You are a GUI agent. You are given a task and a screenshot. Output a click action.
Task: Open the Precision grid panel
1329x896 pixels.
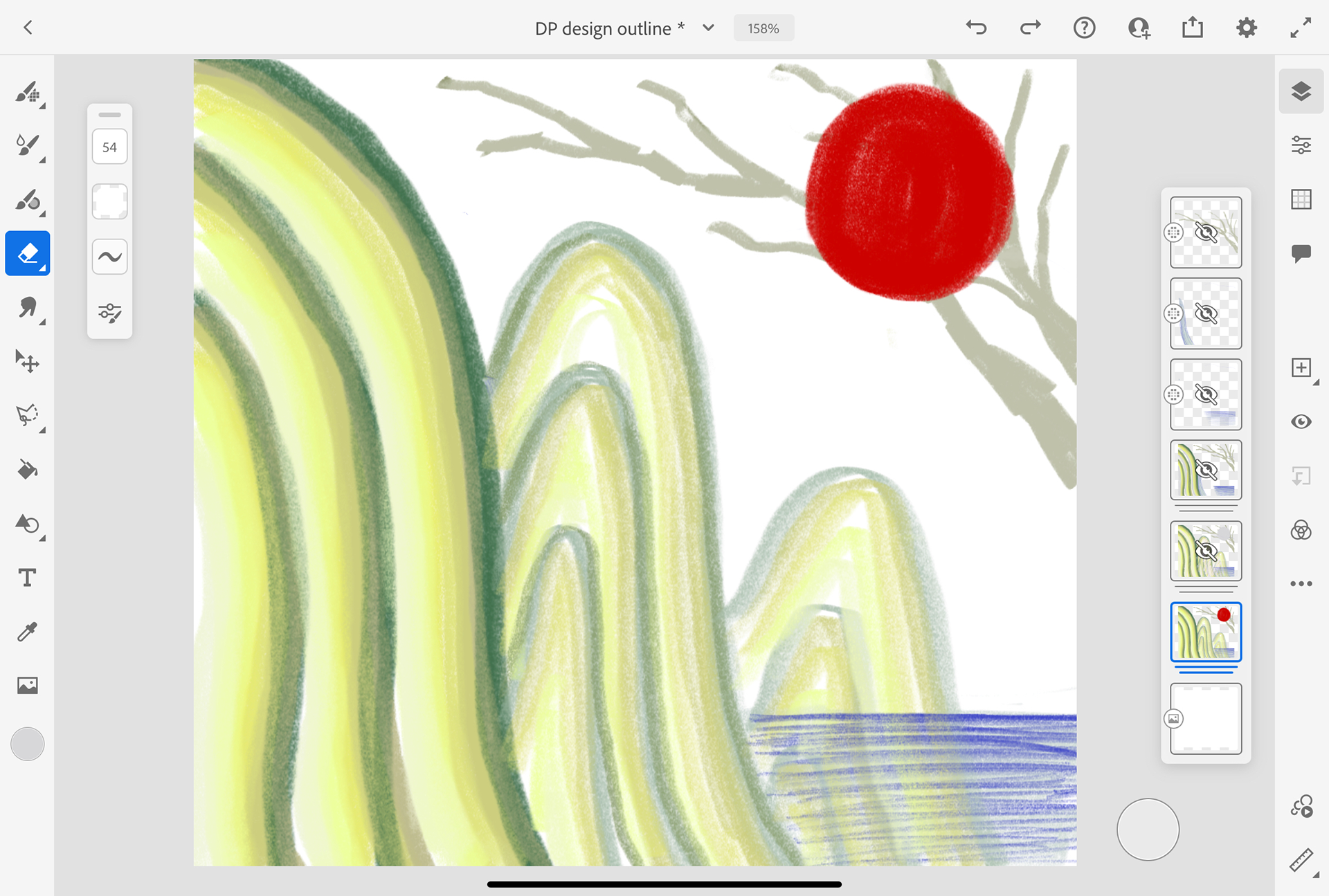(x=1301, y=199)
